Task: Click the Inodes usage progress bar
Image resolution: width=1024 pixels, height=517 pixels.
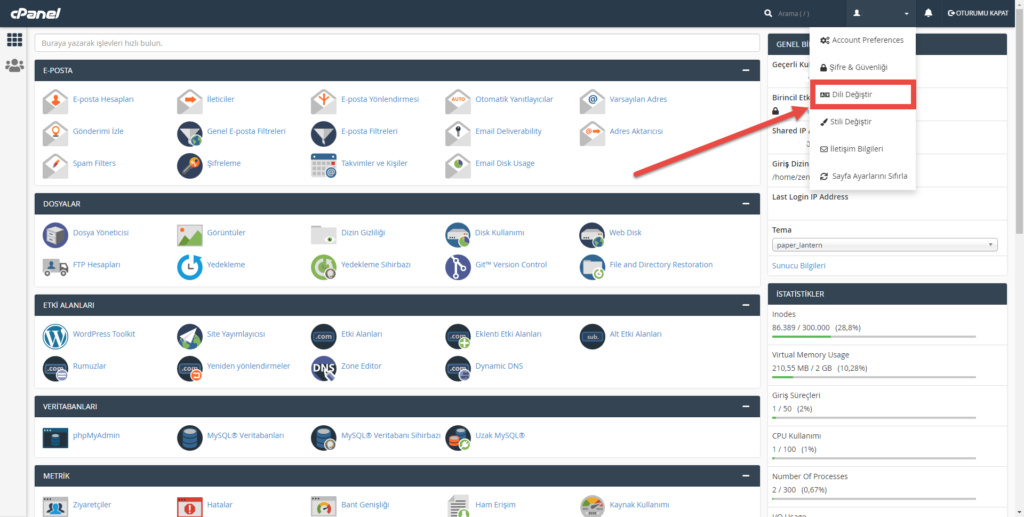Action: 874,337
